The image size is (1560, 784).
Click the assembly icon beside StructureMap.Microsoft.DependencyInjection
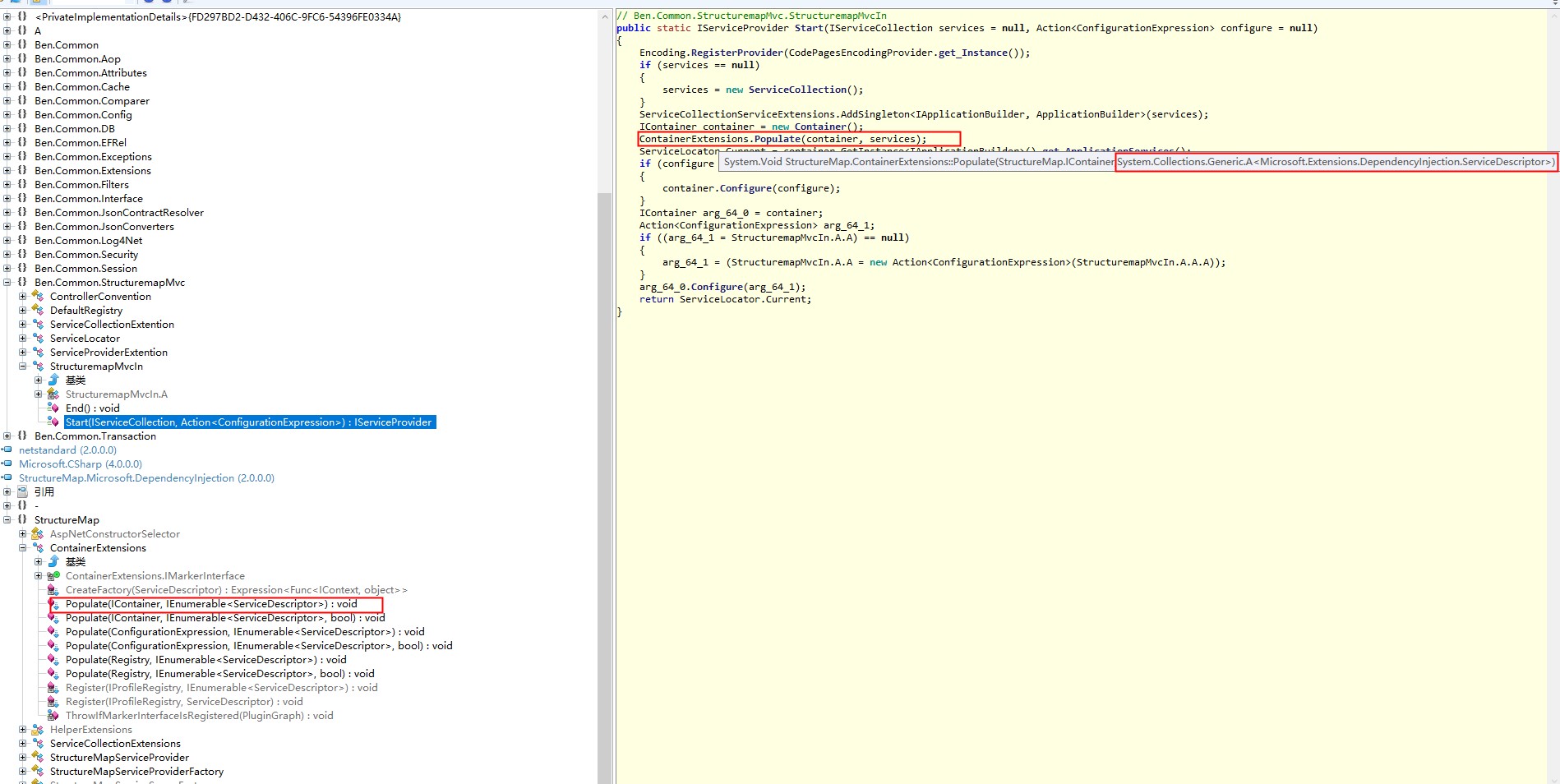7,477
